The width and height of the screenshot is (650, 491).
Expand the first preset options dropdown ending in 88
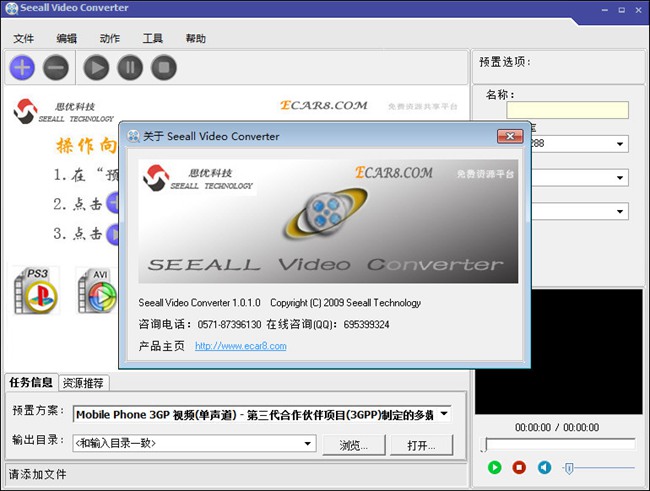tap(620, 144)
